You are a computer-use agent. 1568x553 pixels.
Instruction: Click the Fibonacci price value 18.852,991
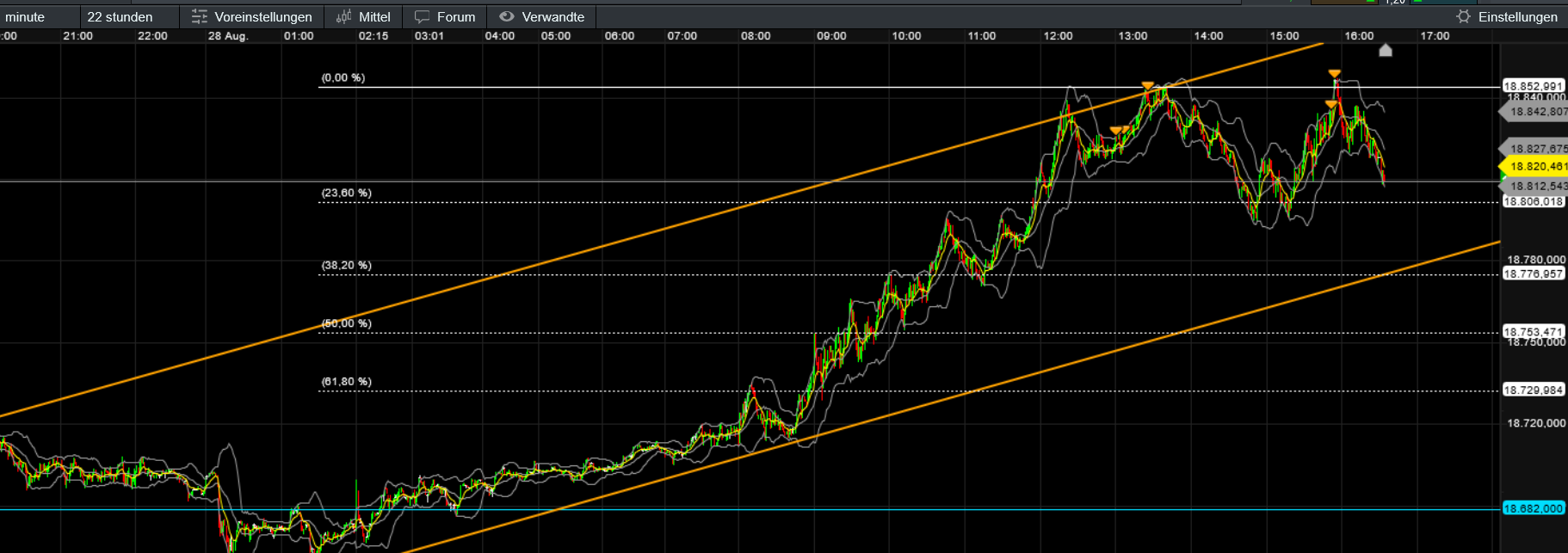tap(1534, 86)
